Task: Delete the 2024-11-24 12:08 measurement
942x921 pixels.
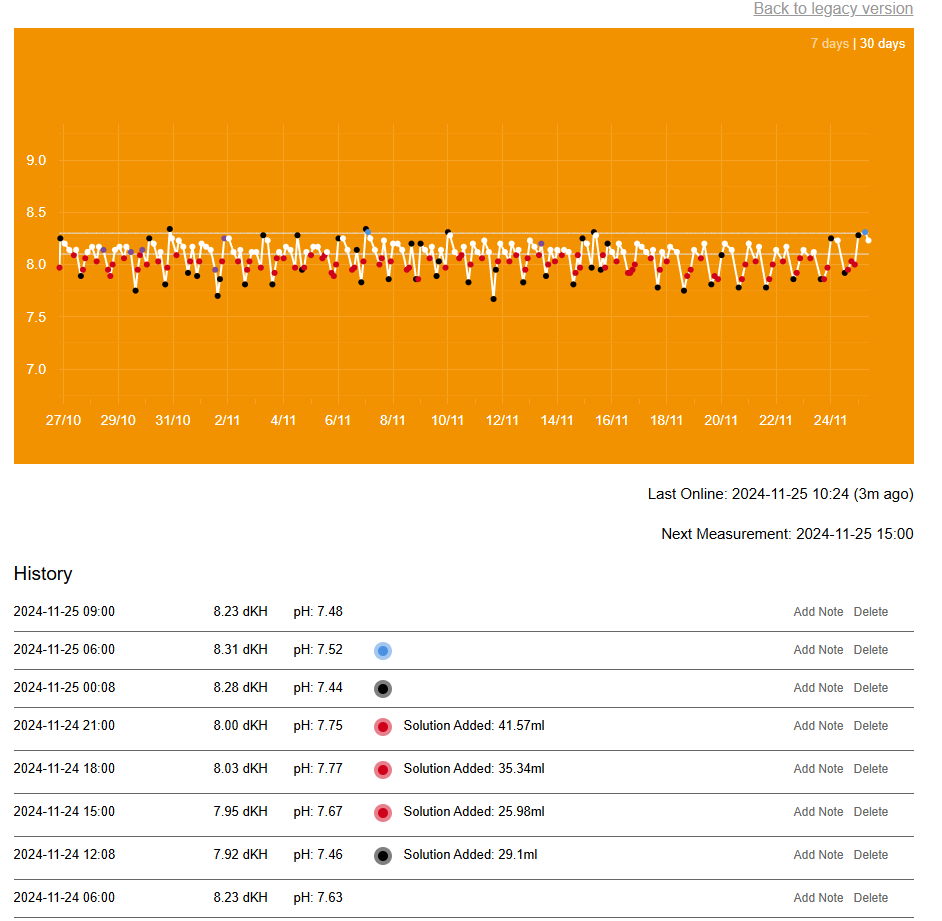Action: coord(871,854)
